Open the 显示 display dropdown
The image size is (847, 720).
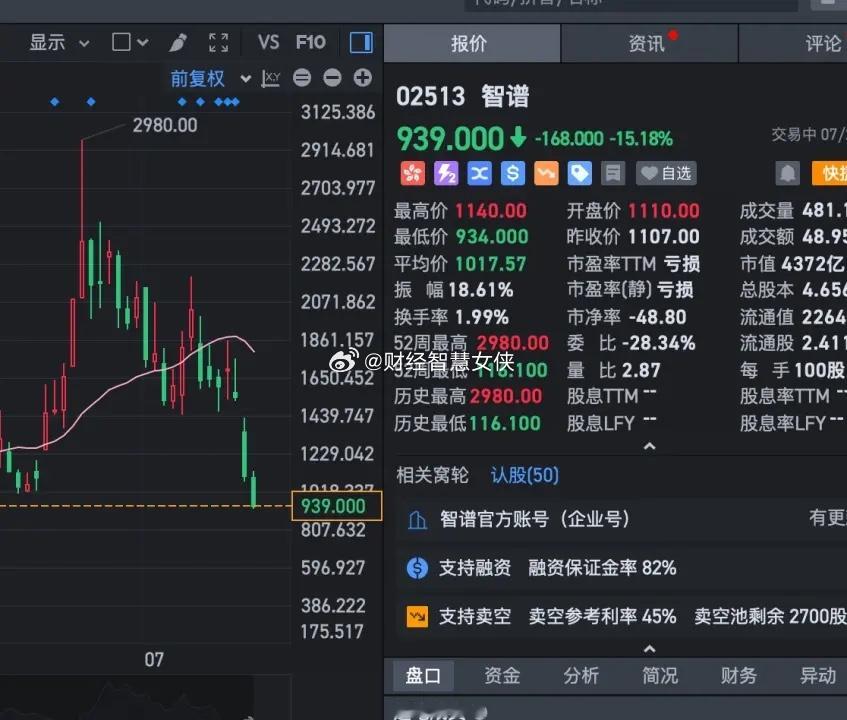pos(59,42)
